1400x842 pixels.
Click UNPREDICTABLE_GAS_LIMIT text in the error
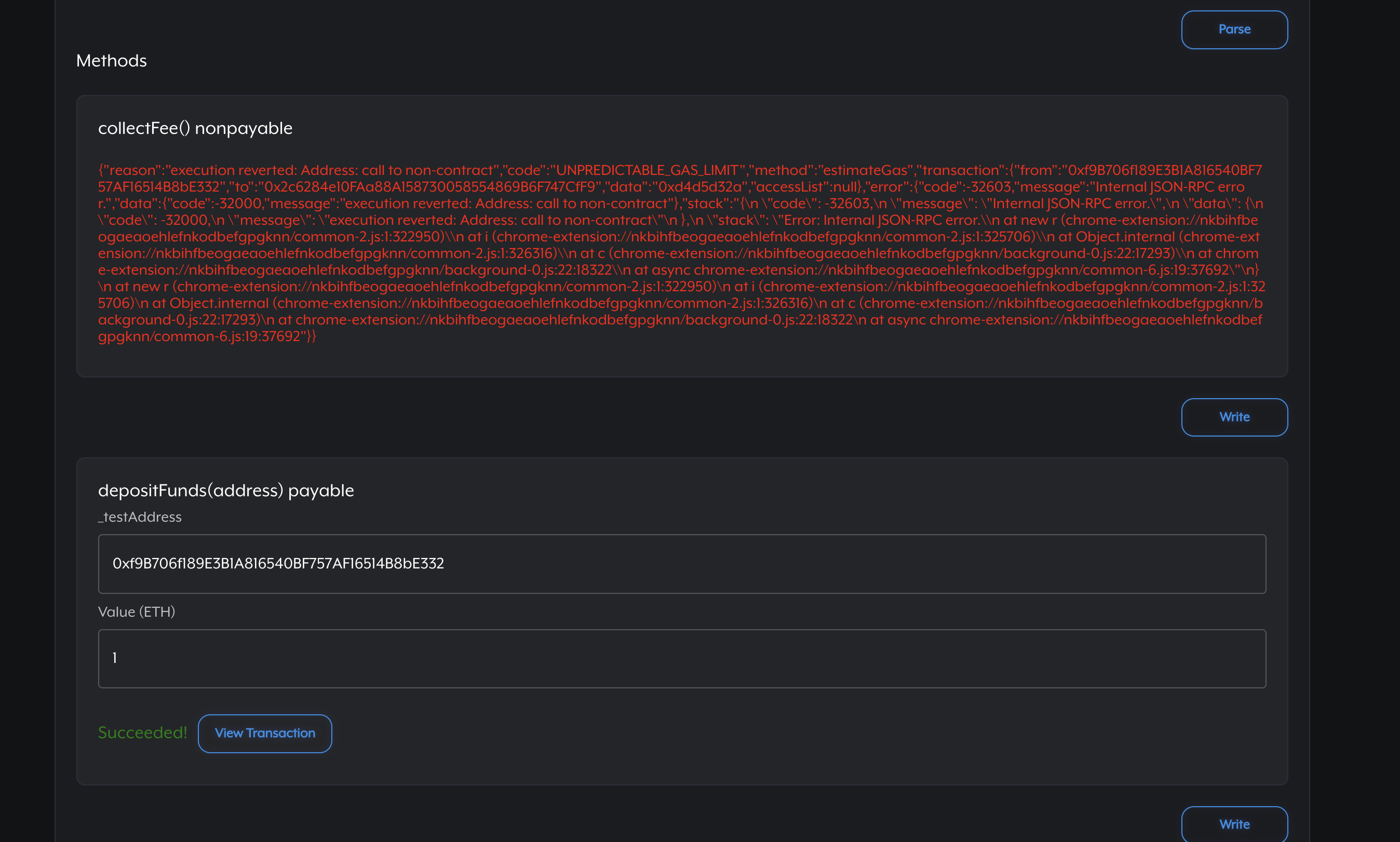647,170
